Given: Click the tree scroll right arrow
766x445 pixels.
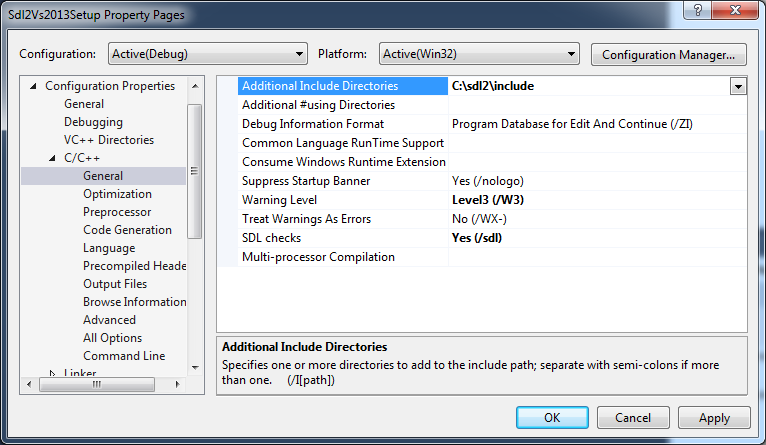Looking at the screenshot, I should [177, 384].
